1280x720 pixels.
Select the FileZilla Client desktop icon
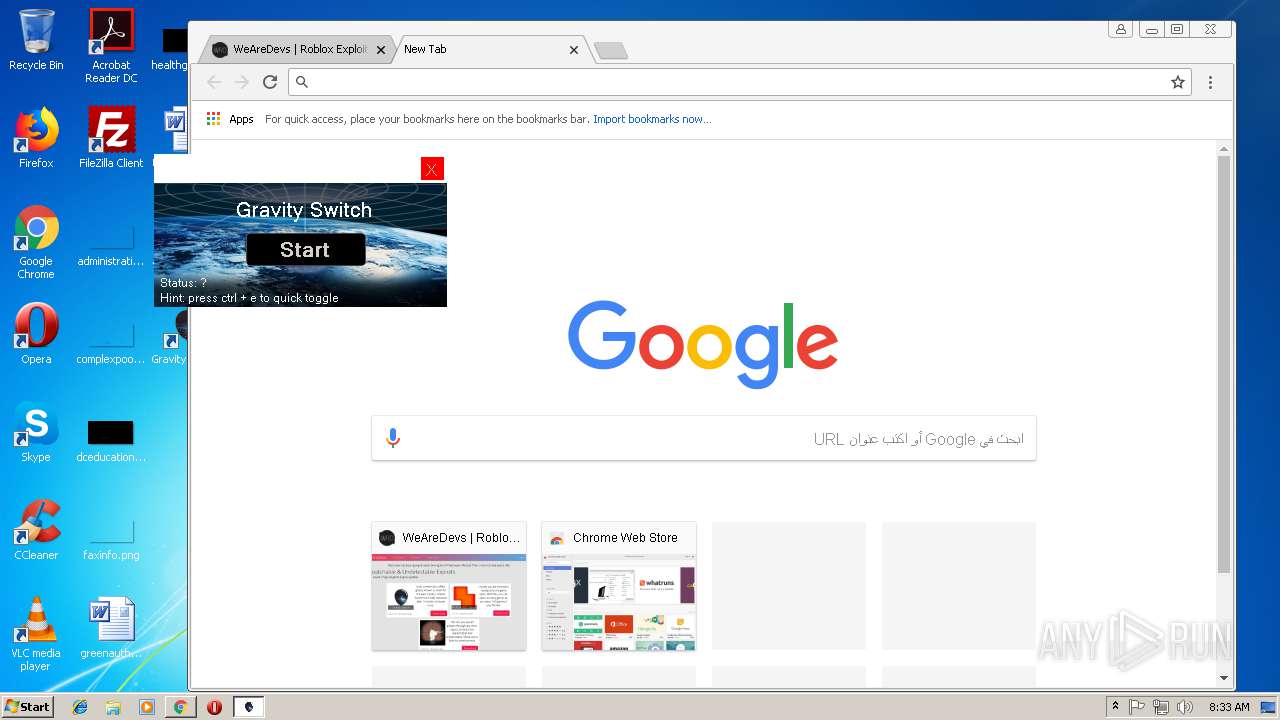pos(111,138)
